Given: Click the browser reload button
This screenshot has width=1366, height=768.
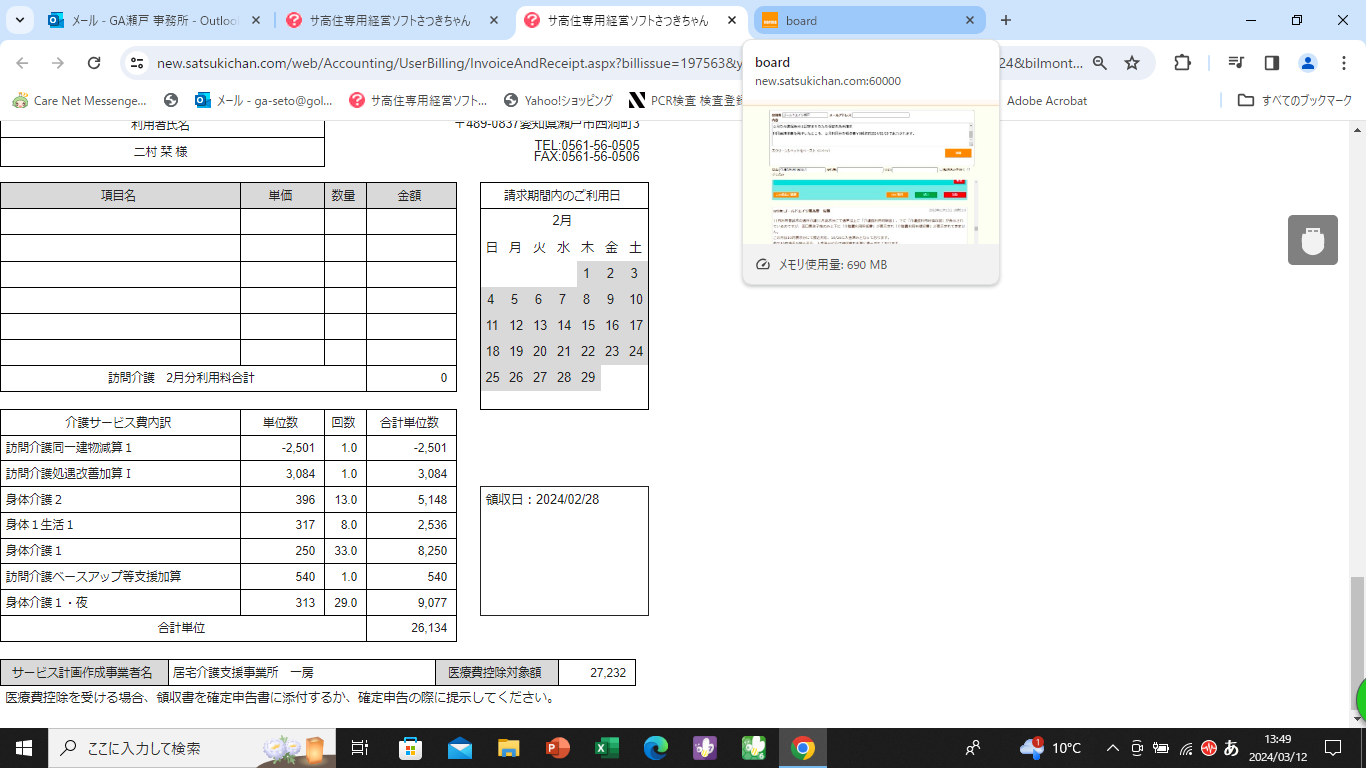Looking at the screenshot, I should point(94,63).
